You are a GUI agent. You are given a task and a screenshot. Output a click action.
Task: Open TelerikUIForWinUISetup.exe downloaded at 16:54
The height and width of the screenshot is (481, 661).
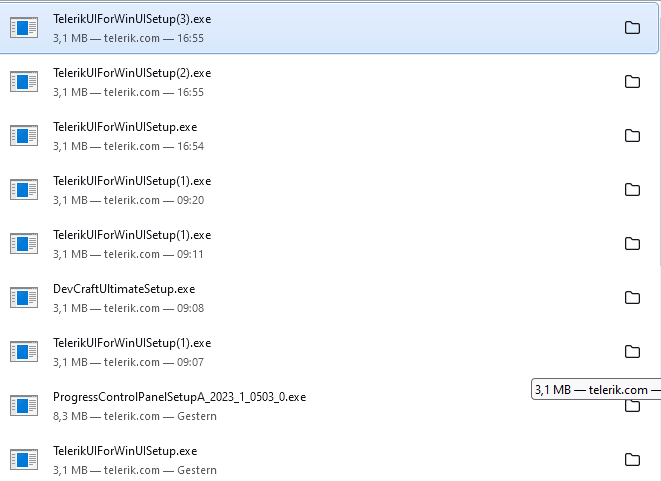(x=125, y=127)
